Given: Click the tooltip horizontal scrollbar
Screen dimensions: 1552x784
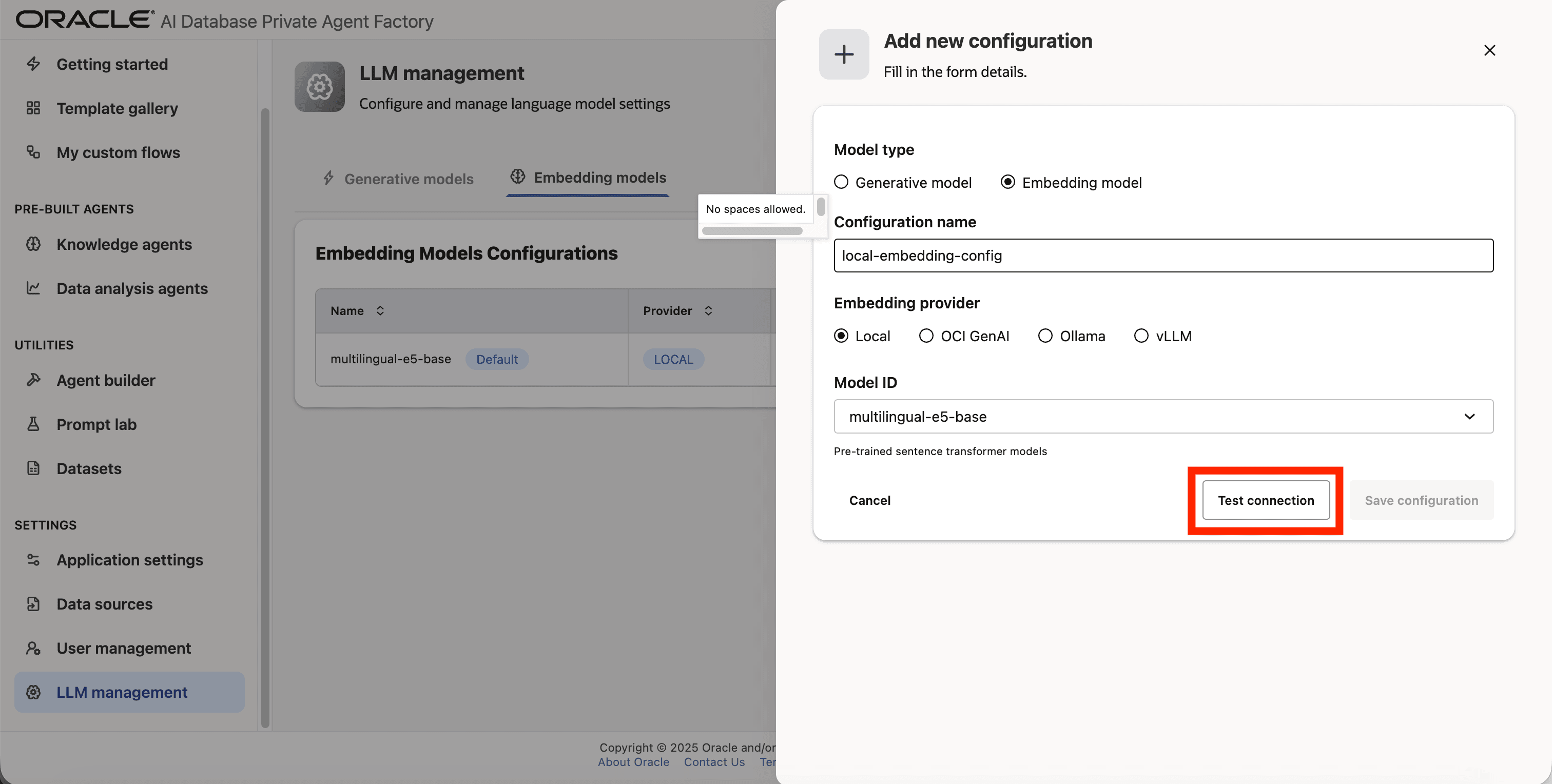Looking at the screenshot, I should click(x=752, y=230).
